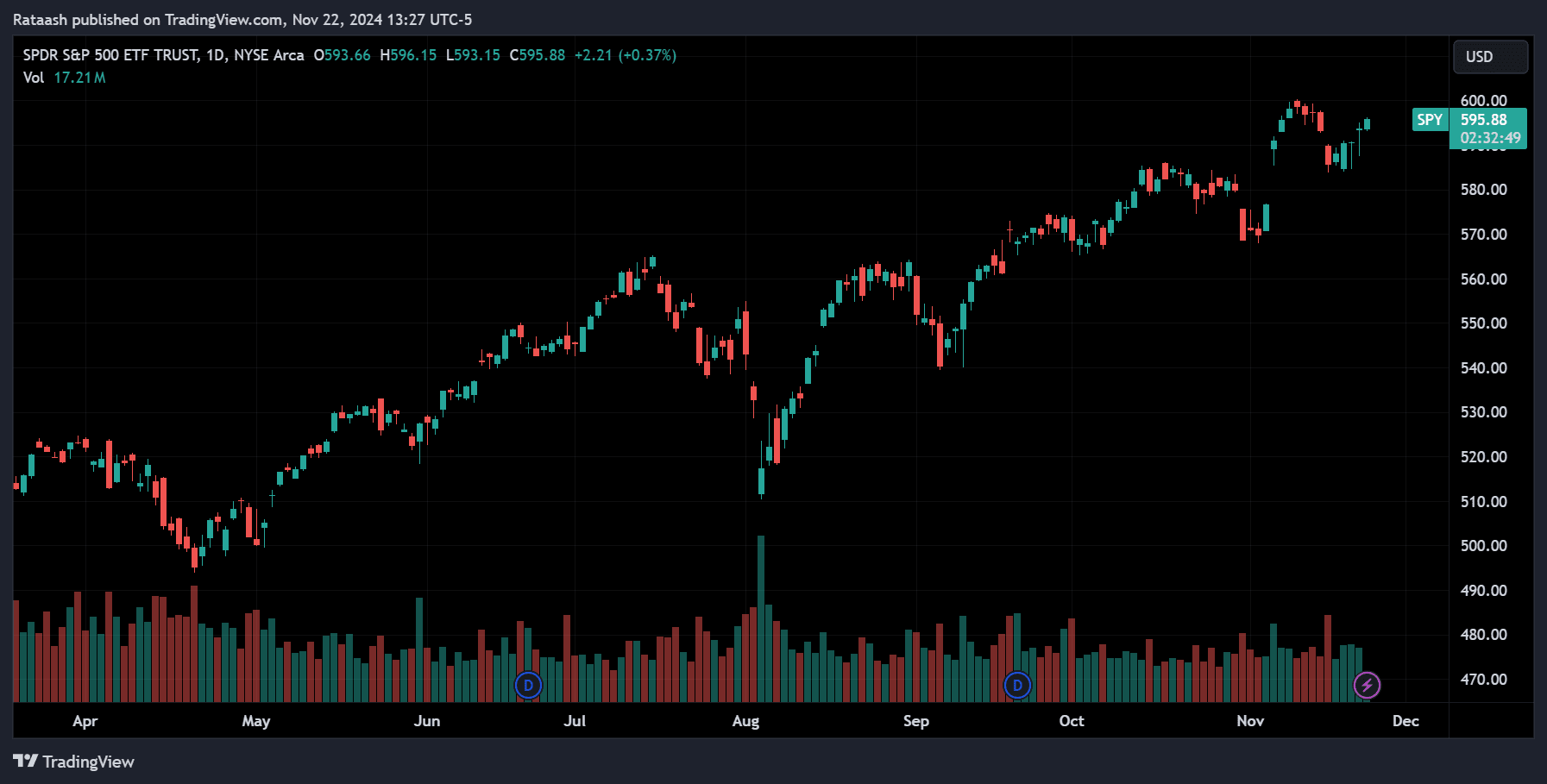Screen dimensions: 1547x784
Task: Click the Sep label on time axis
Action: click(915, 721)
